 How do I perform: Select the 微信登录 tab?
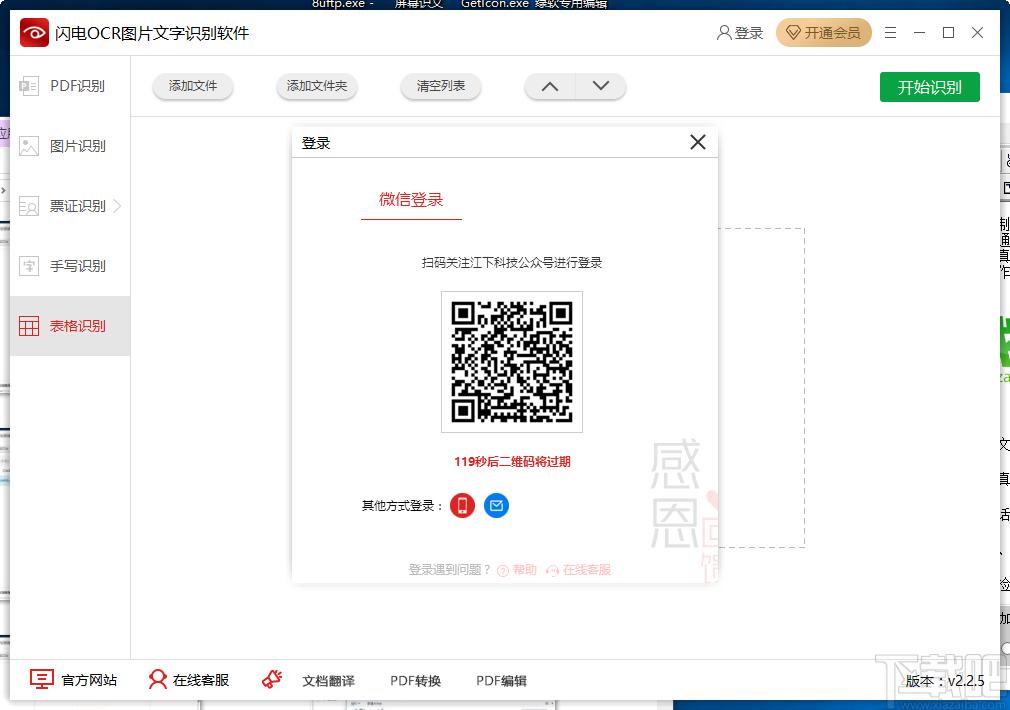click(411, 200)
